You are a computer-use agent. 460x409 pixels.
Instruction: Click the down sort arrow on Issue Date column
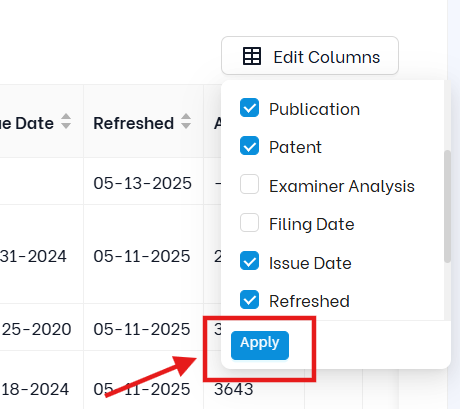point(66,126)
